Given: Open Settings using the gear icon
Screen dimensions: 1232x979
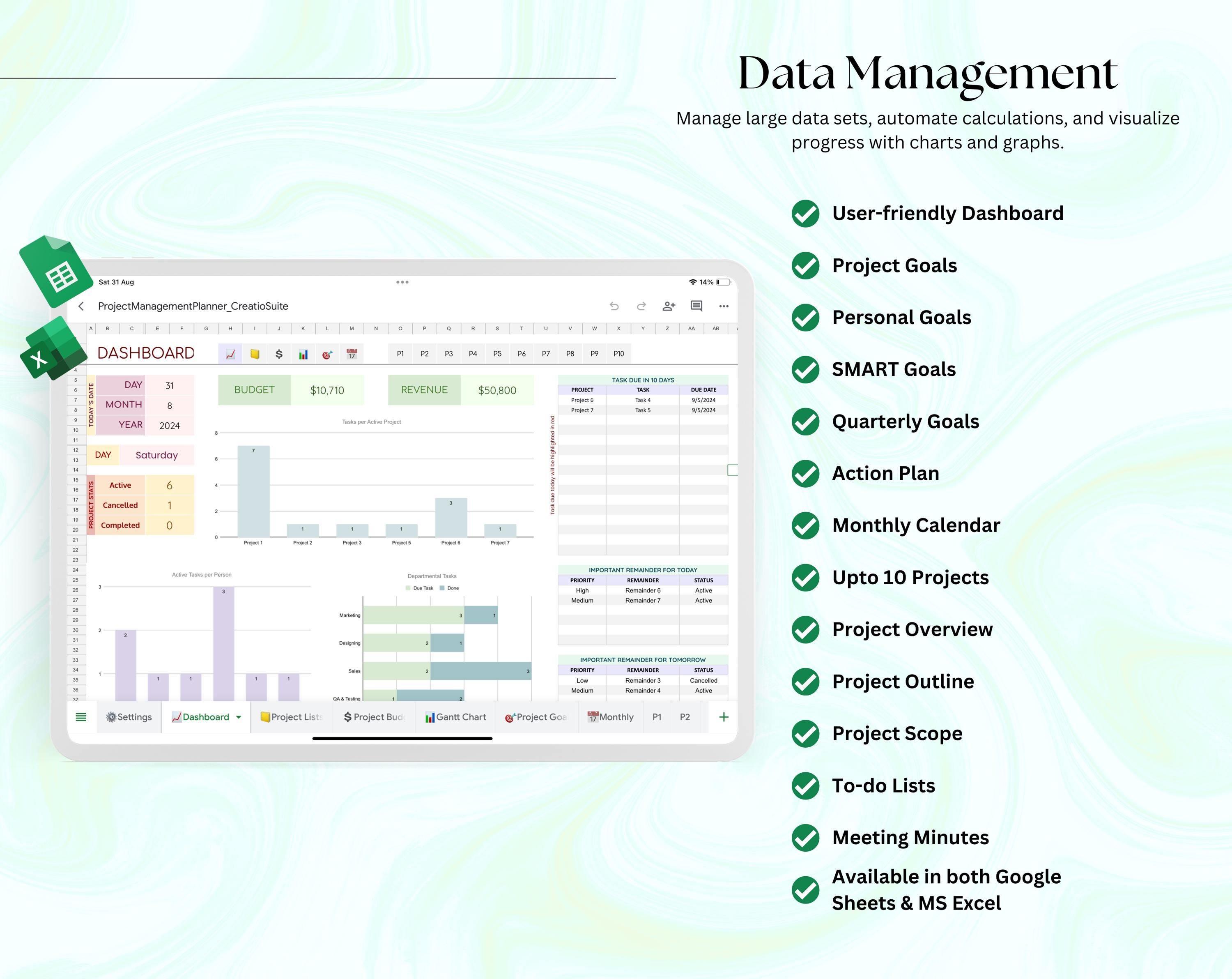Looking at the screenshot, I should pyautogui.click(x=128, y=716).
